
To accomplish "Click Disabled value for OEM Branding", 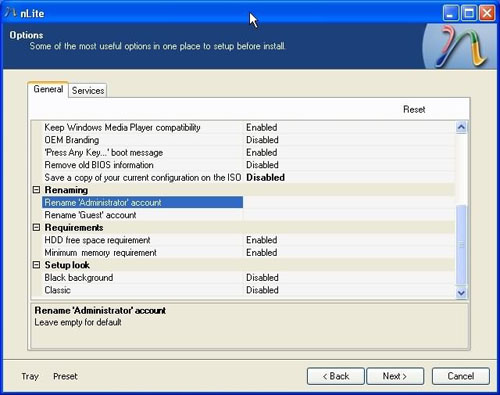I will (262, 140).
